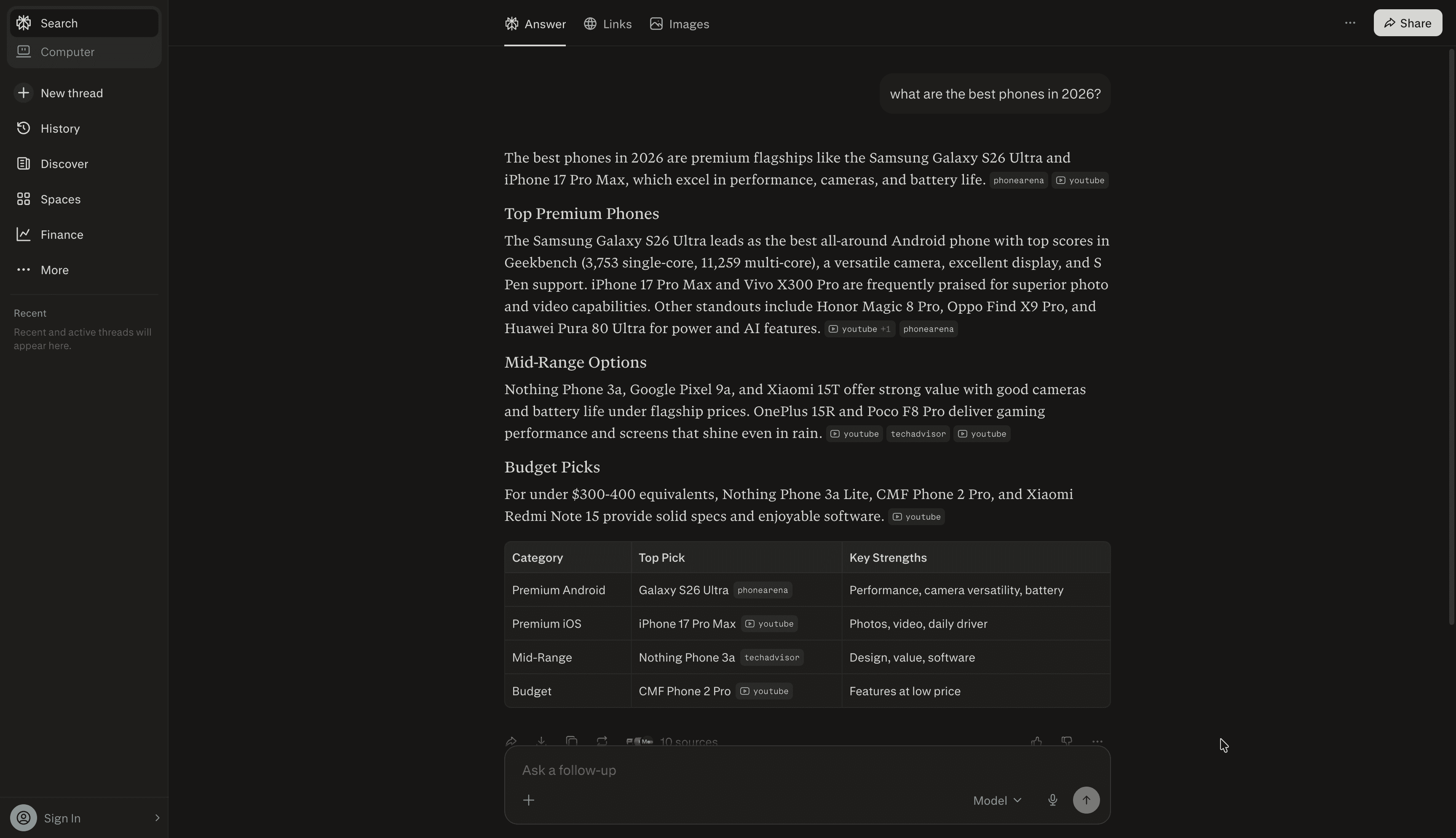Screen dimensions: 1456x838
Task: Click the vertical page scrollbar
Action: 1451,337
